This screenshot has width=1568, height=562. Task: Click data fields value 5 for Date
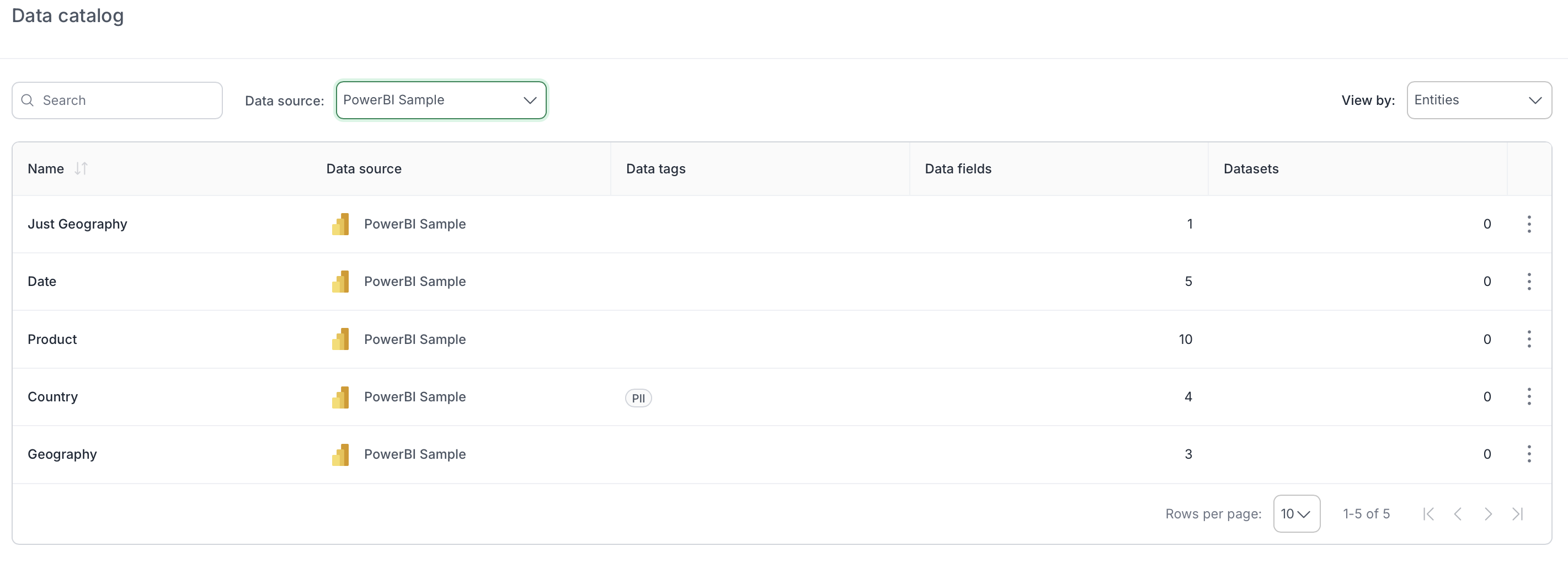point(1188,282)
